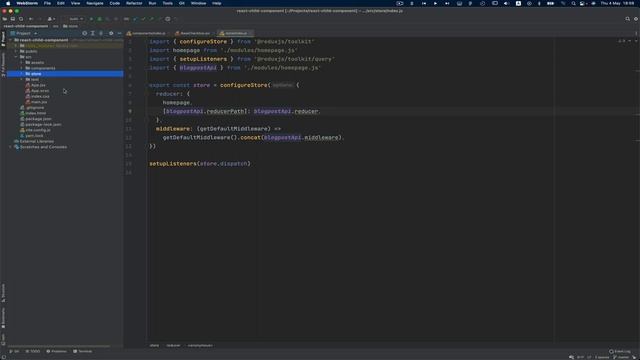Open the Bookmarks side tool button
The image size is (640, 360).
[x=3, y=318]
